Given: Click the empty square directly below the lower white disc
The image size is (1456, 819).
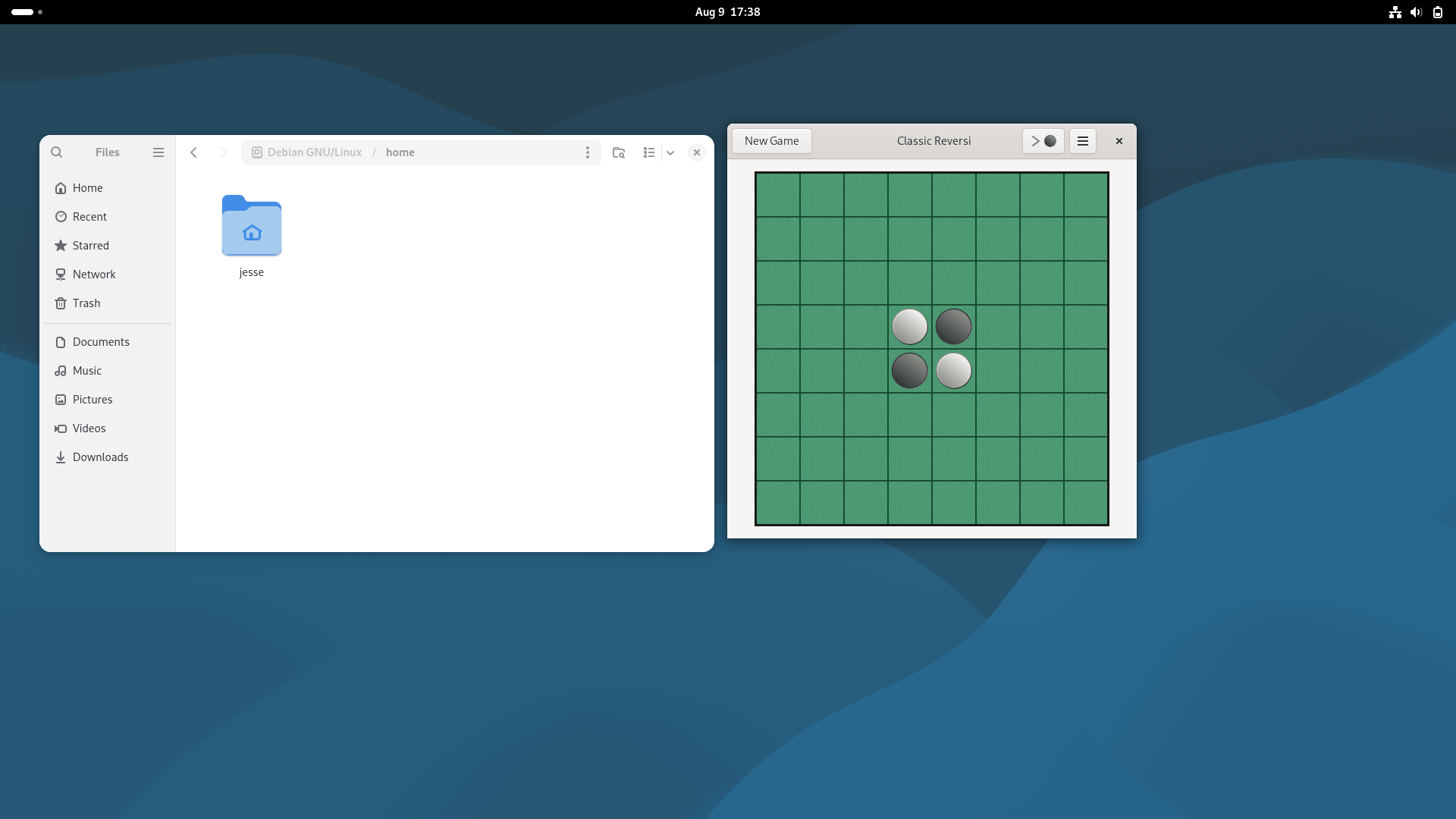Looking at the screenshot, I should pyautogui.click(x=954, y=415).
